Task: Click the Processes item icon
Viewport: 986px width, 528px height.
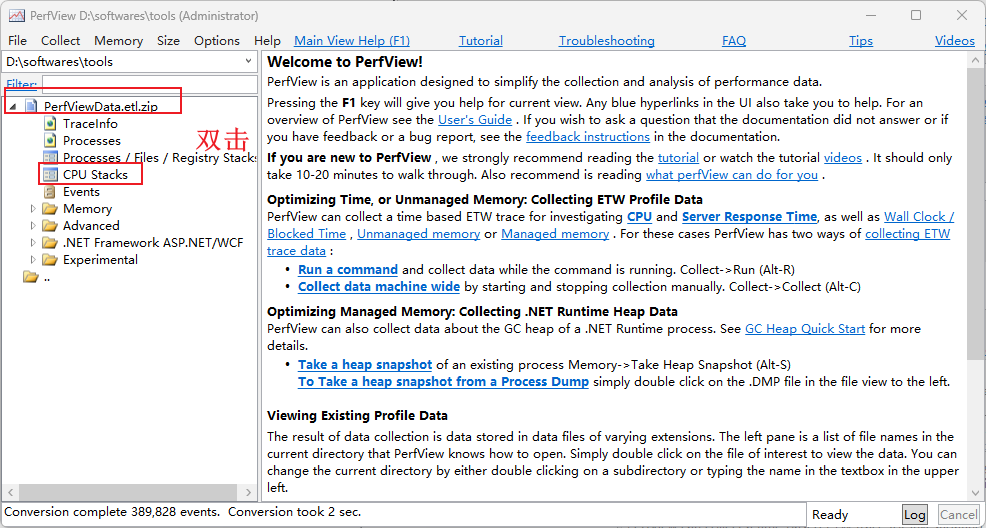Action: point(50,141)
